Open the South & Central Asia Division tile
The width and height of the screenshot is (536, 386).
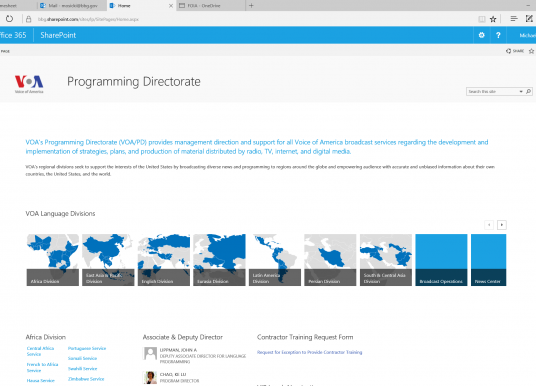coord(386,260)
